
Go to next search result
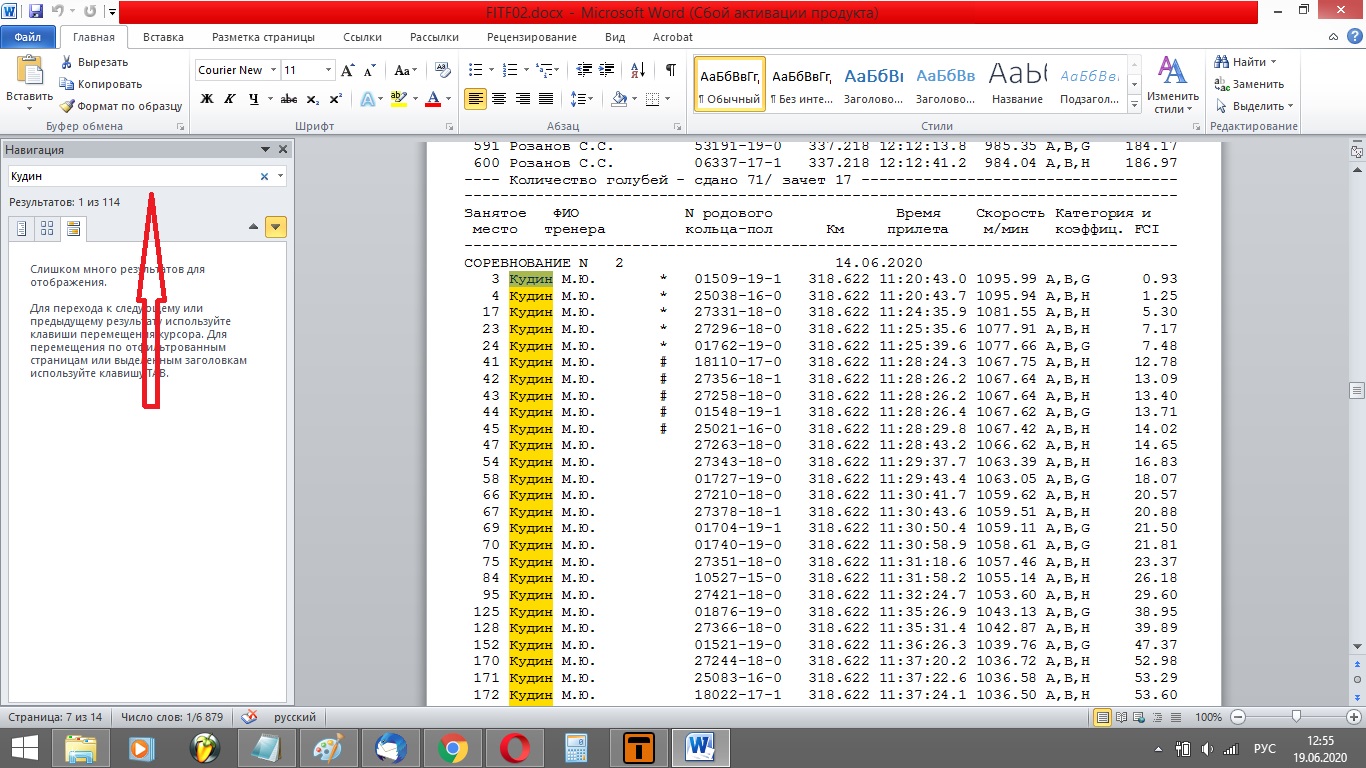(277, 228)
